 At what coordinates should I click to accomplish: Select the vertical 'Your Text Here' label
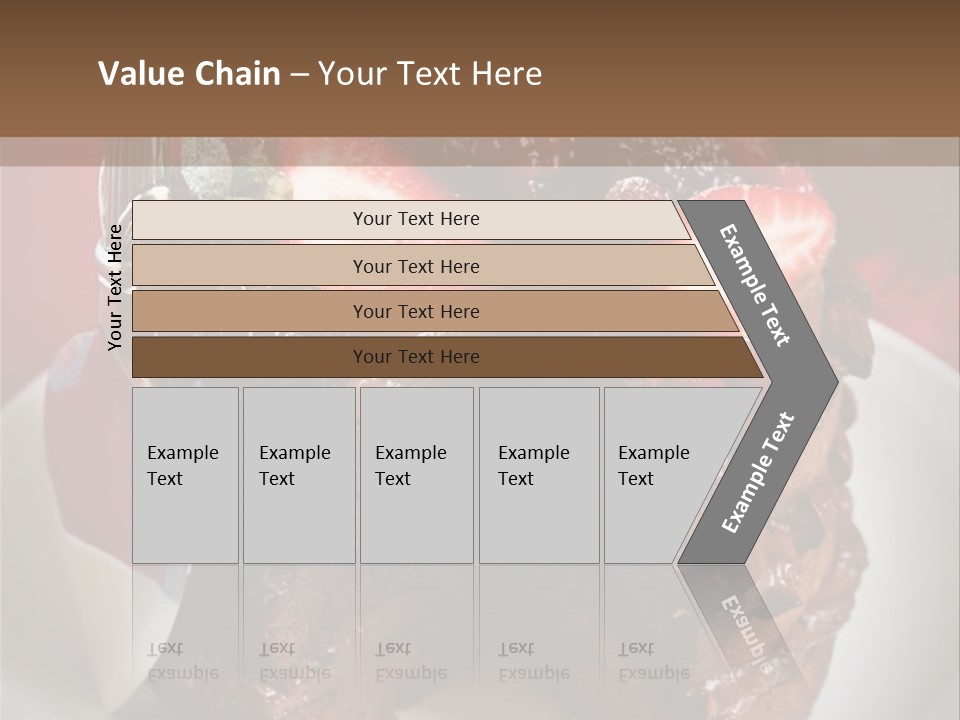tap(115, 287)
